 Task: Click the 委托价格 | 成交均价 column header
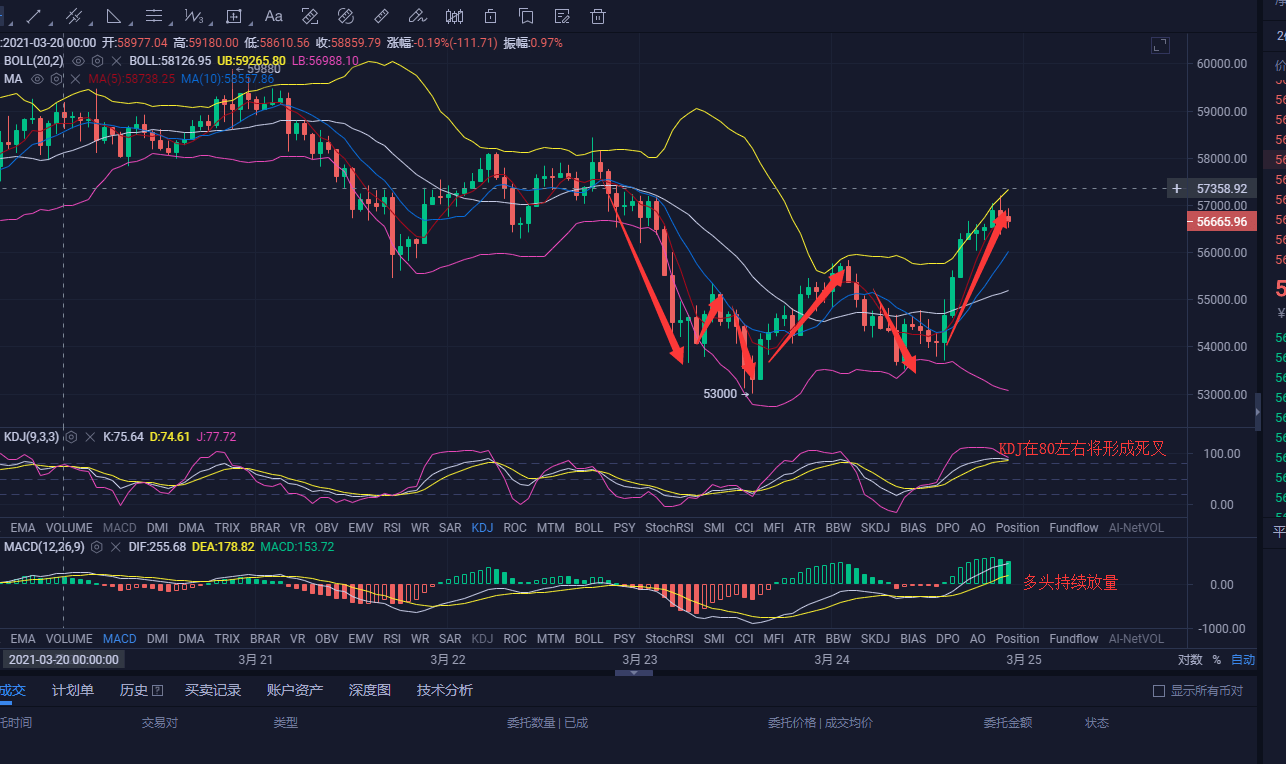click(x=820, y=722)
